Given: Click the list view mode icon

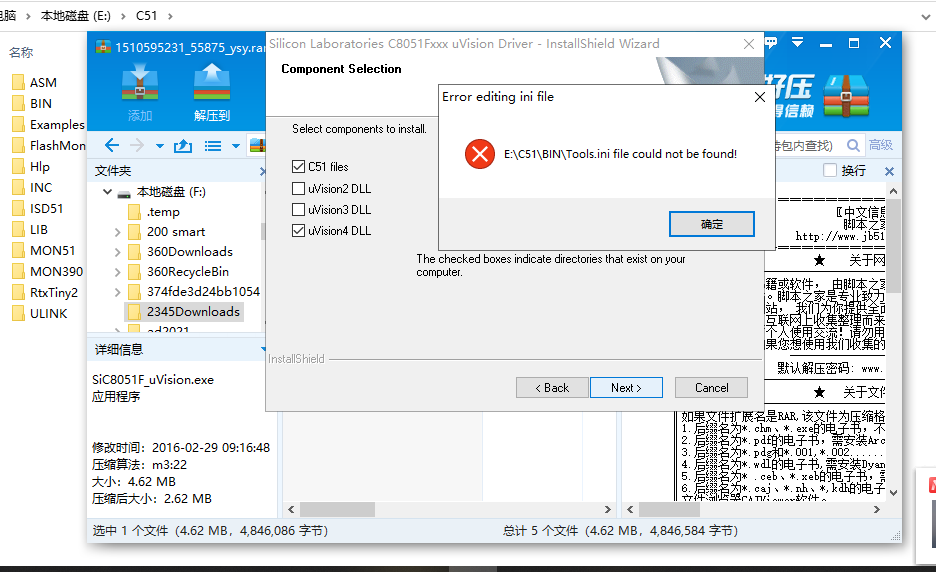Looking at the screenshot, I should click(213, 146).
